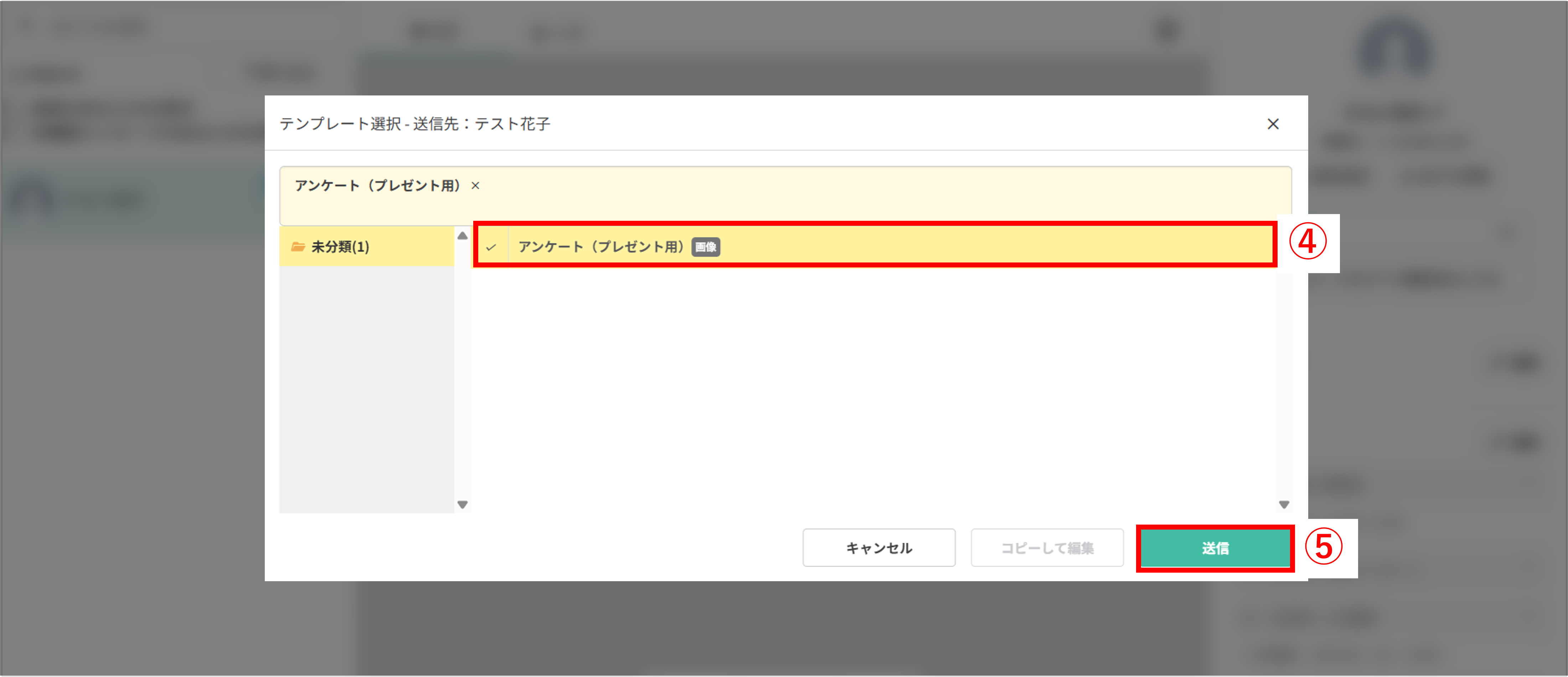This screenshot has width=1568, height=677.
Task: Remove the selected アンケート(プレゼント用) tag
Action: [x=475, y=186]
